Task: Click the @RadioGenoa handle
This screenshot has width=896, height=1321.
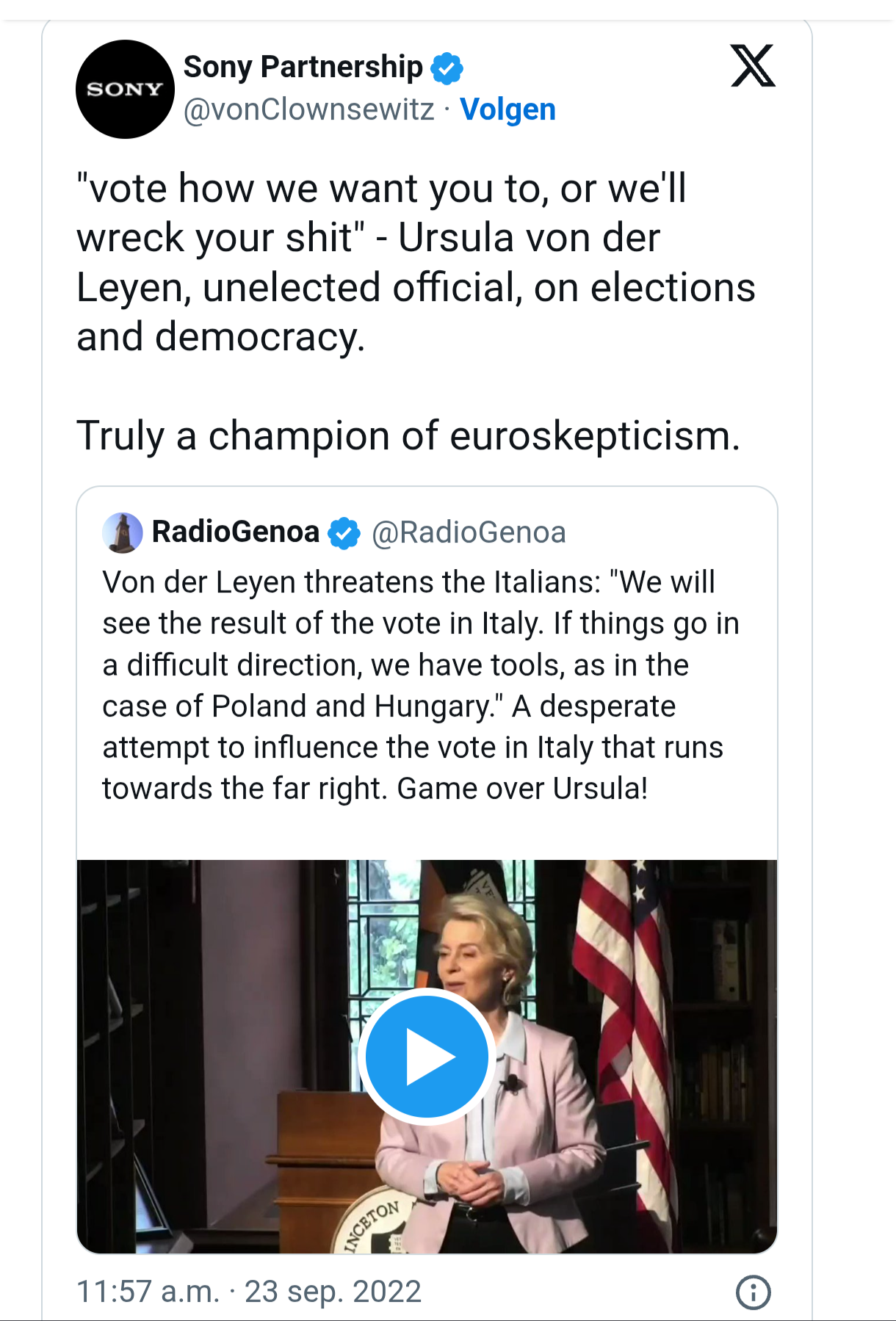Action: coord(469,532)
